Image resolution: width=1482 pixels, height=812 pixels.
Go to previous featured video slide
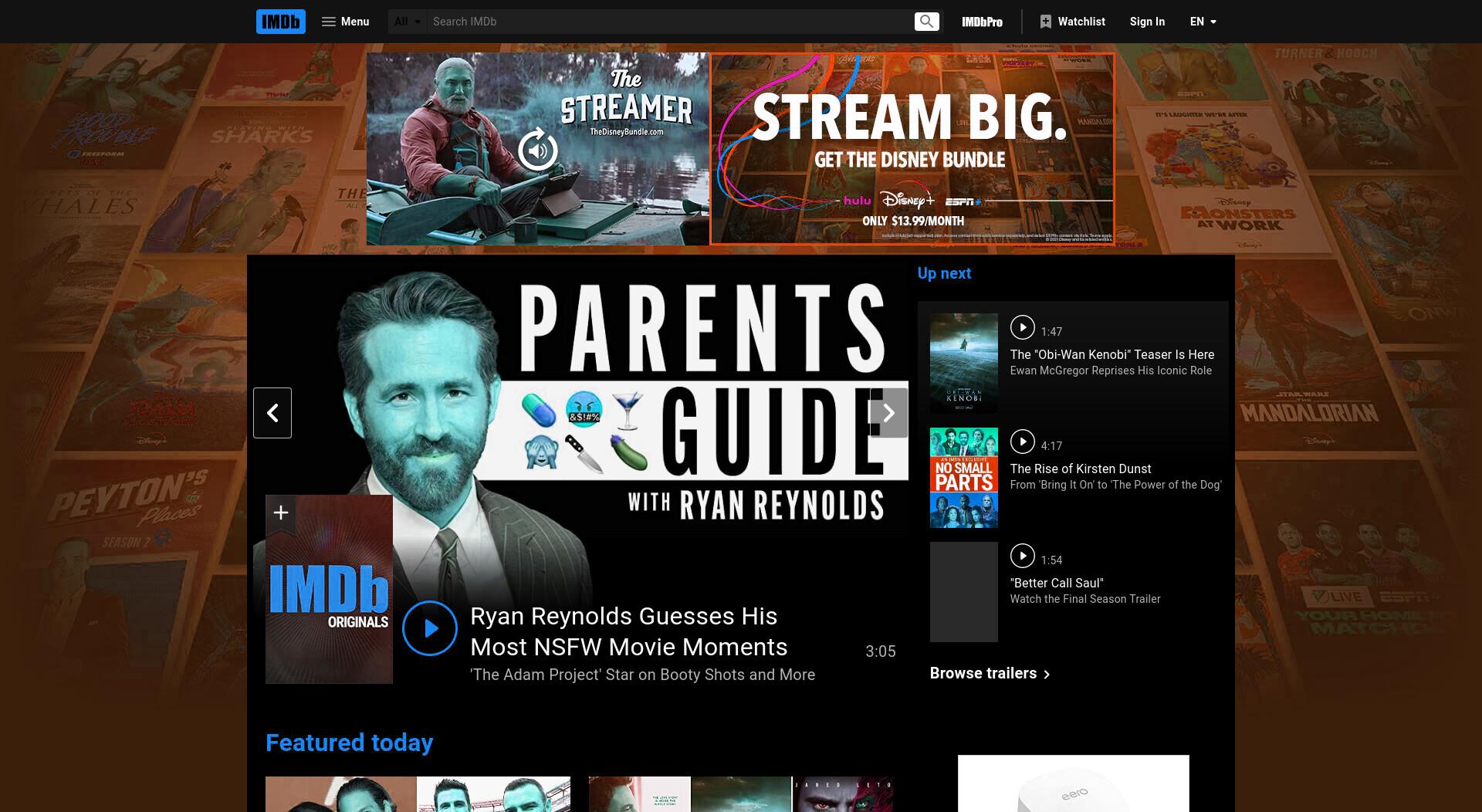[x=272, y=413]
